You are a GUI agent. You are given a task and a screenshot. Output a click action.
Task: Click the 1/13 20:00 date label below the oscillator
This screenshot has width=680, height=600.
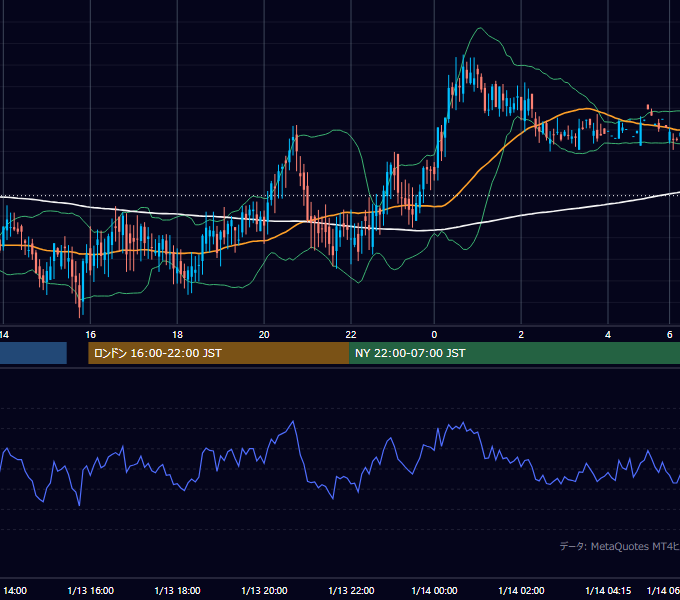click(x=264, y=590)
